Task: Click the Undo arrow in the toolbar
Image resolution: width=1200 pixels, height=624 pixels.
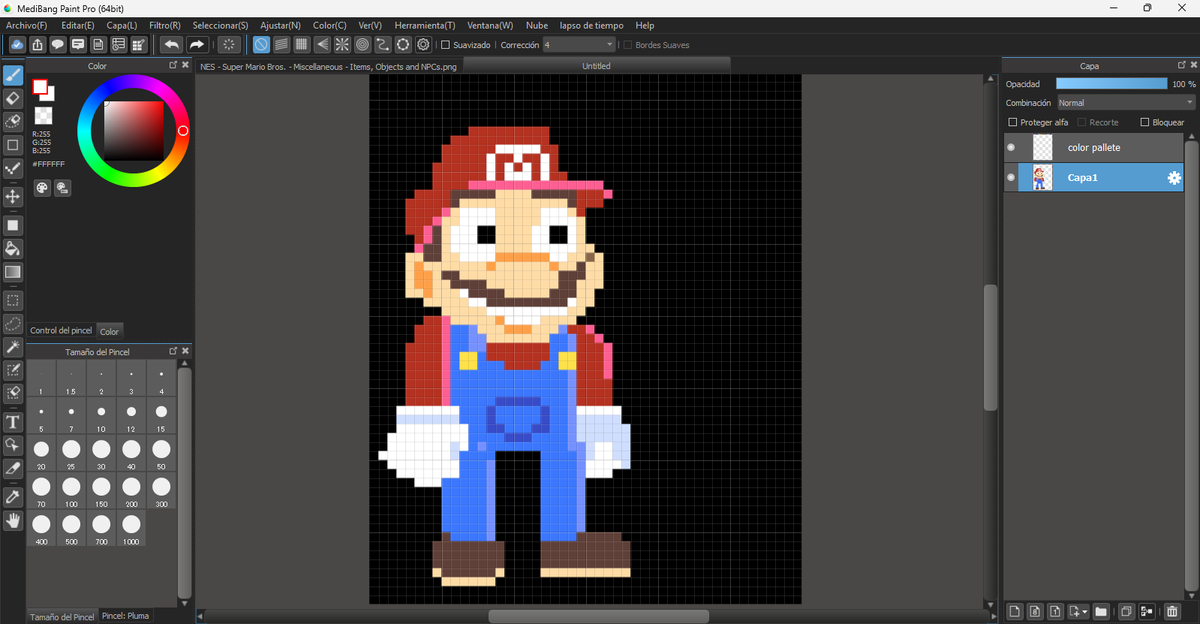Action: tap(172, 45)
